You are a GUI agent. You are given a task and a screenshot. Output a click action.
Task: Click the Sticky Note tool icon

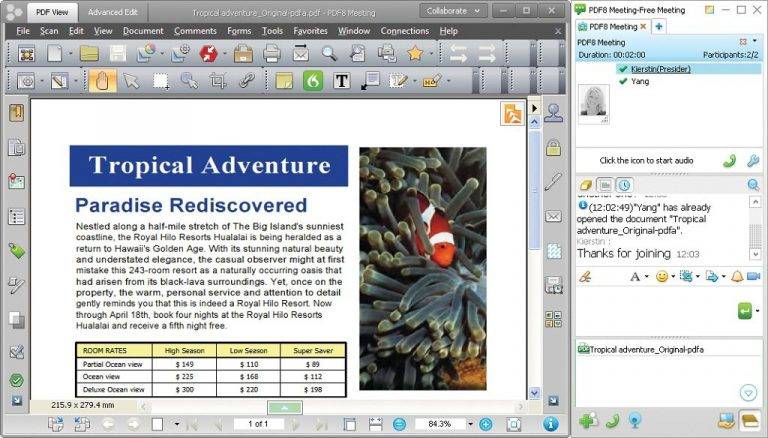284,80
